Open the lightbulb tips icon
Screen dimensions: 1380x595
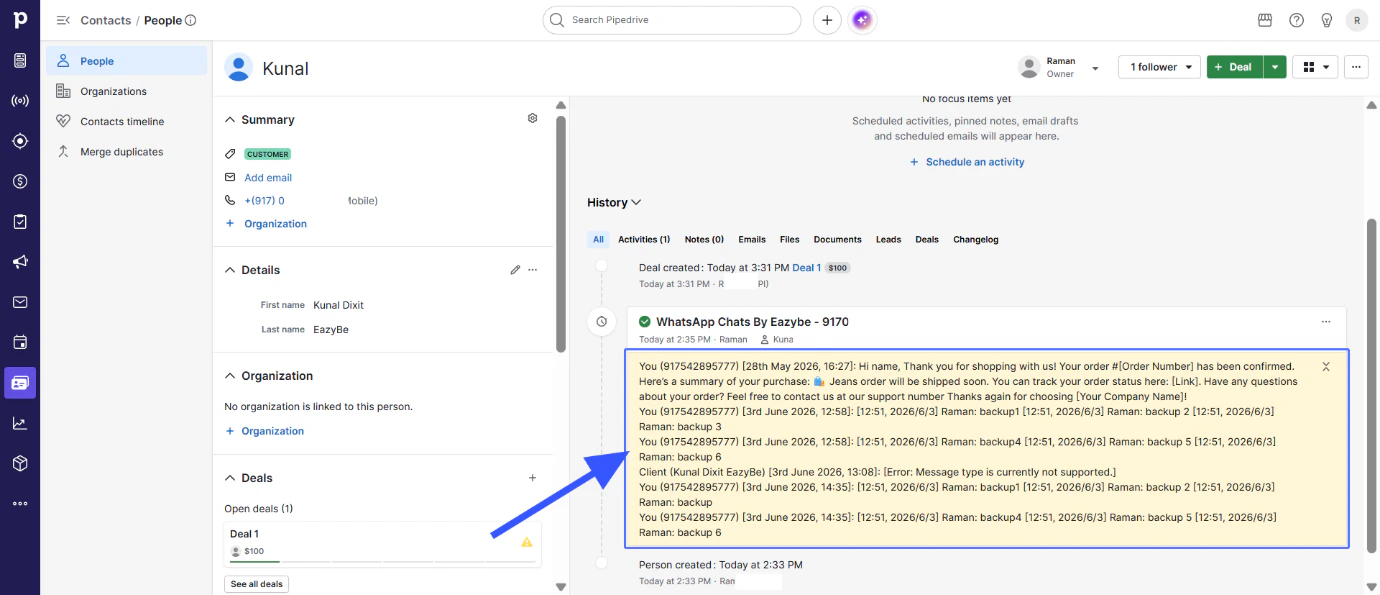pos(1327,20)
